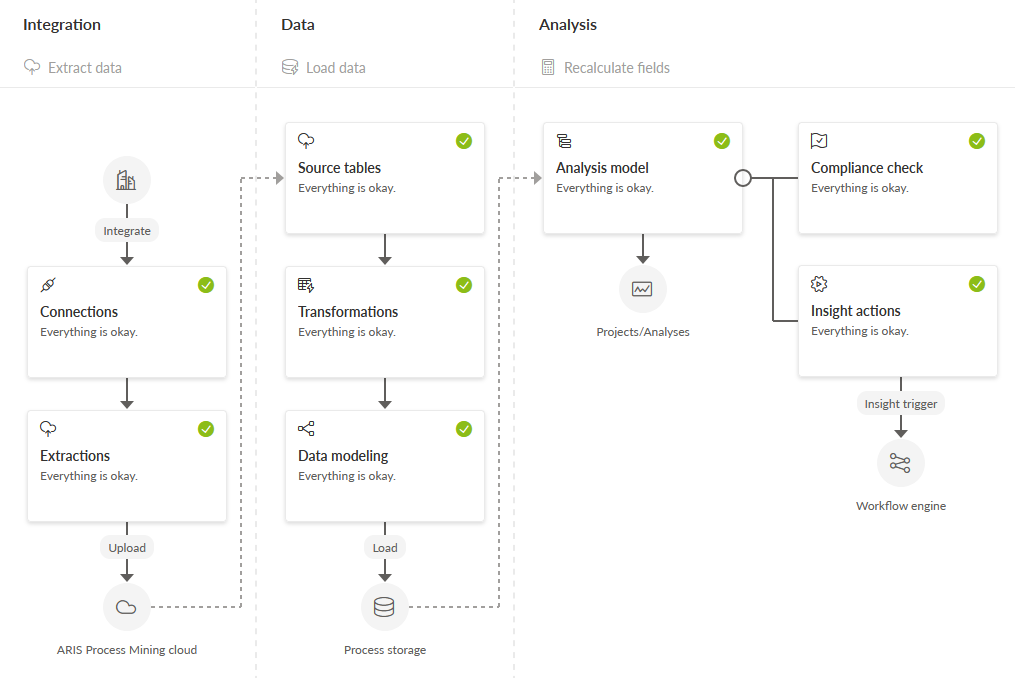Open the Projects/Analyses chart icon
The width and height of the screenshot is (1015, 678).
tap(642, 289)
